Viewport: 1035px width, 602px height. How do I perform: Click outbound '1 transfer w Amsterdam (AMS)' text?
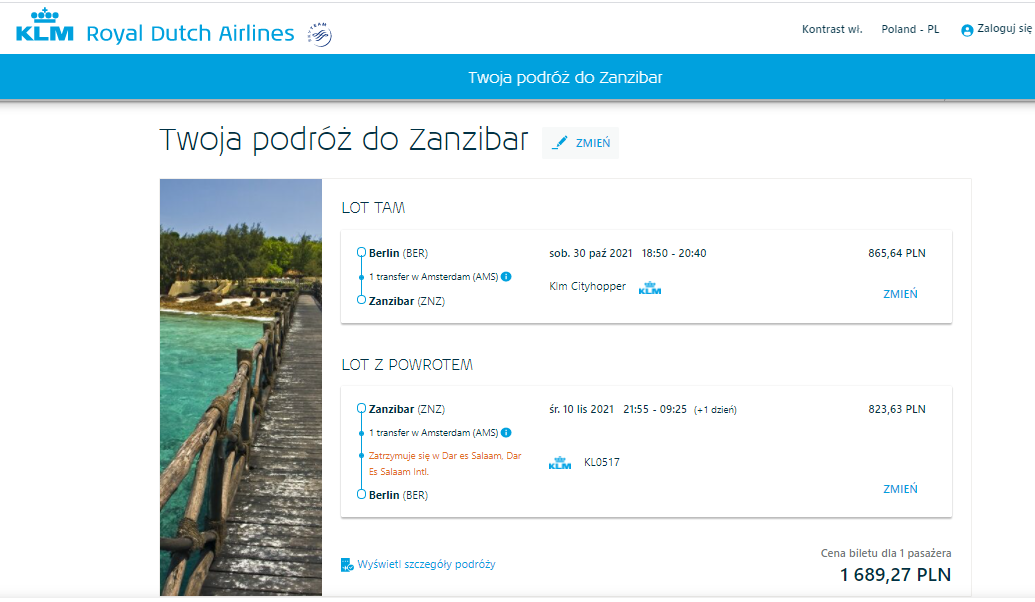[x=434, y=277]
